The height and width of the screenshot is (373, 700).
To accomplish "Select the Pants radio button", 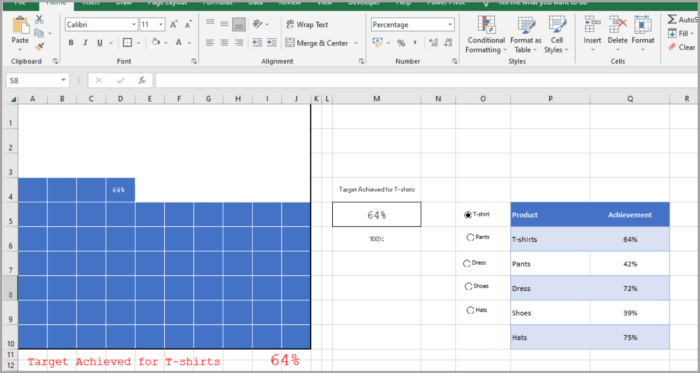I will click(x=470, y=237).
